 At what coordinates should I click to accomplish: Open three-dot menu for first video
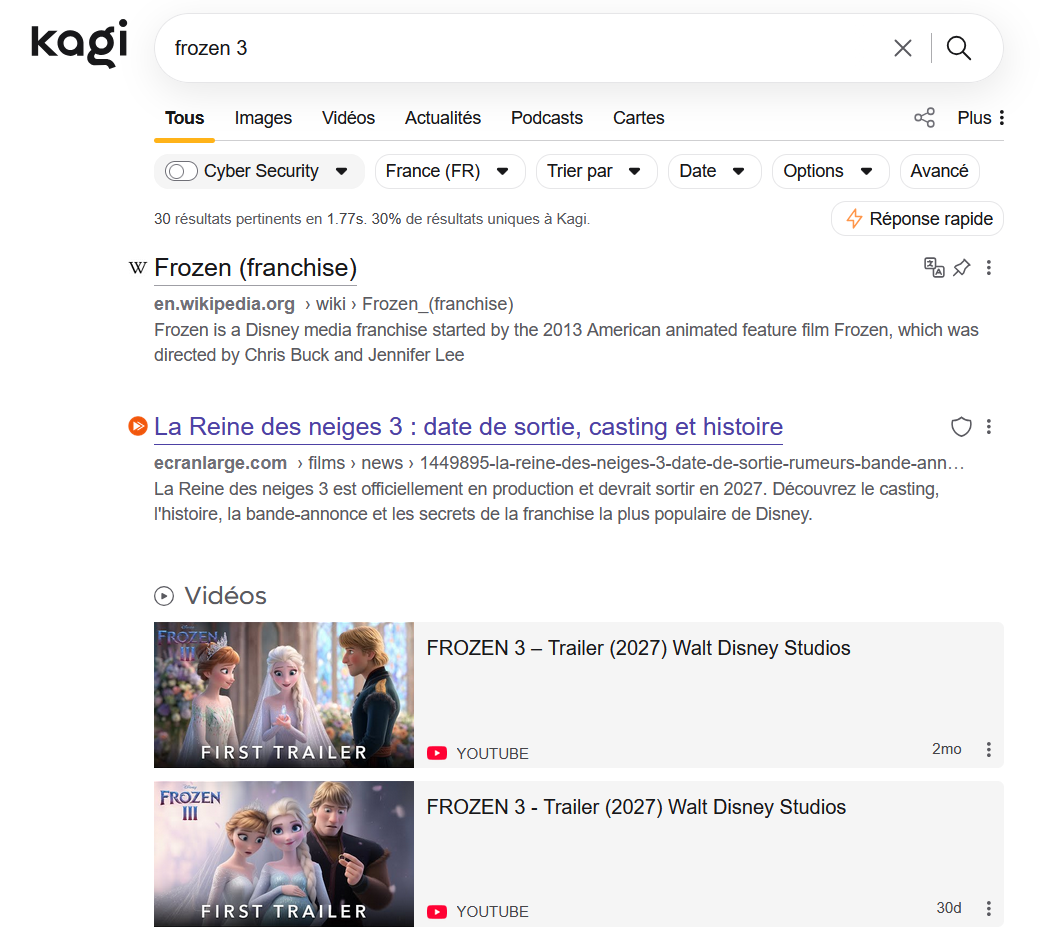[x=988, y=749]
